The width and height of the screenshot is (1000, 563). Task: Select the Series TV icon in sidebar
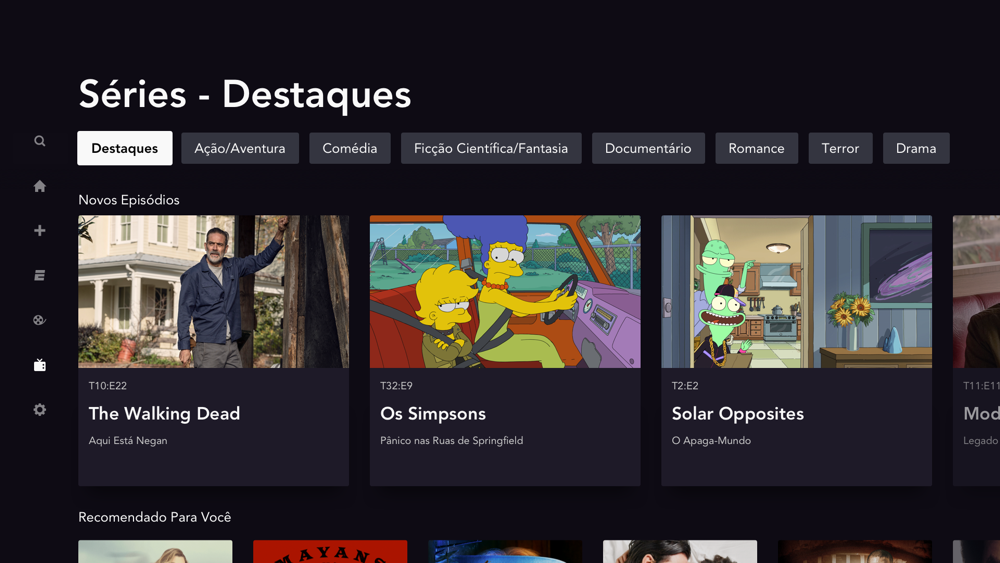[40, 365]
